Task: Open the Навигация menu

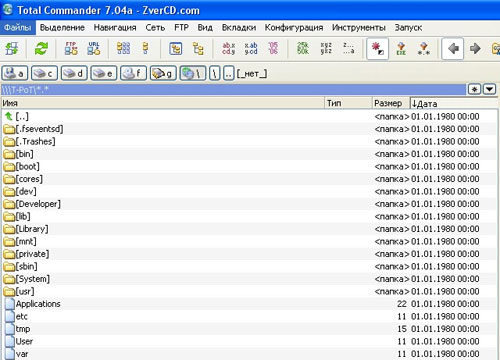Action: click(115, 27)
